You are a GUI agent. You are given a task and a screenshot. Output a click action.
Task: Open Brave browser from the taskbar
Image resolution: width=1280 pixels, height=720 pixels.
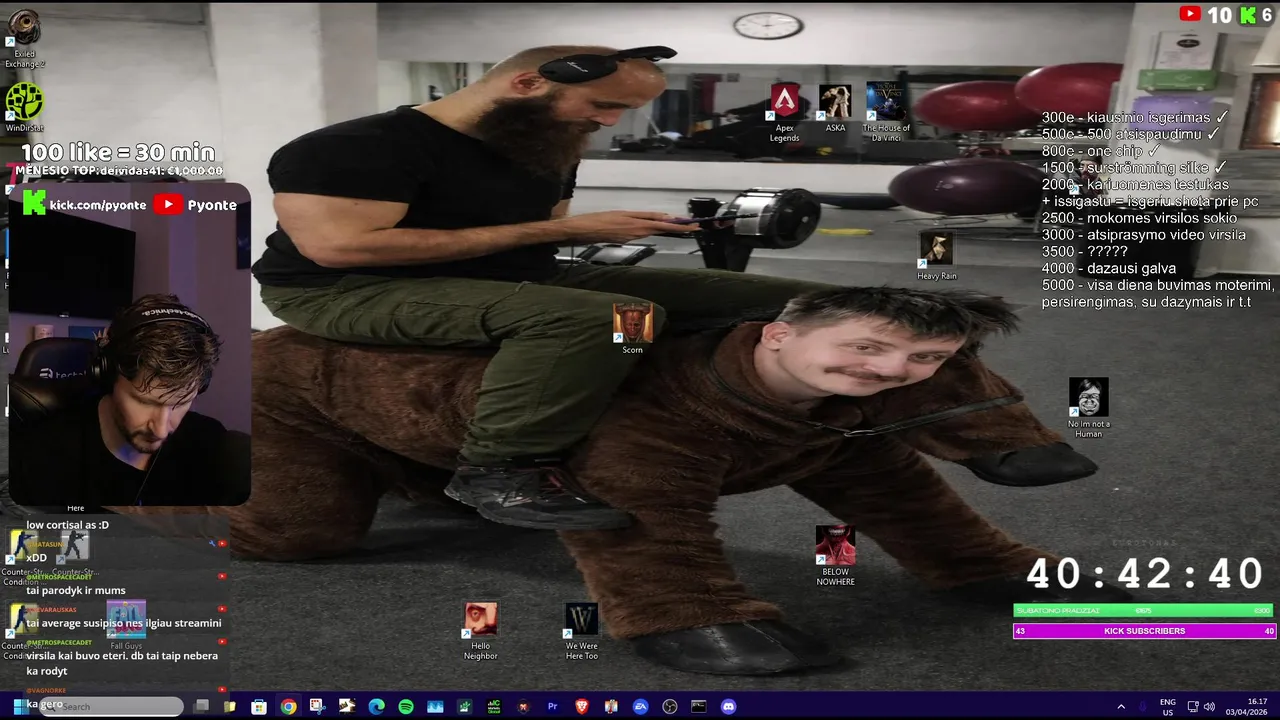[582, 706]
